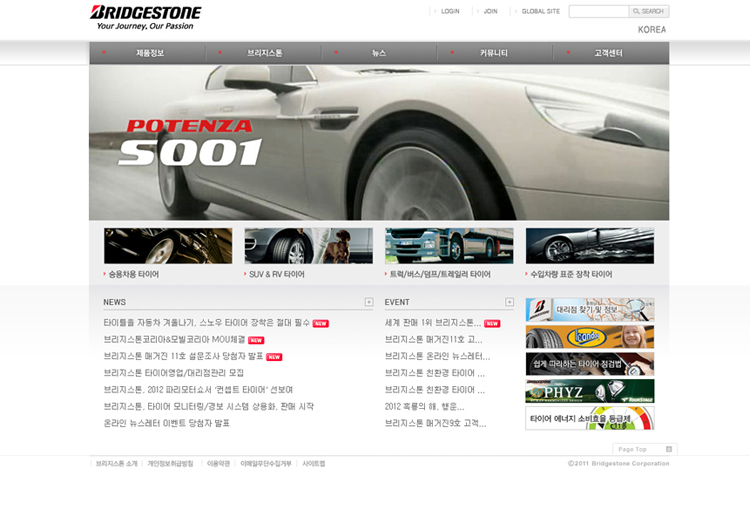Open news about 2012 파리모터쇼 concept tire
Screen dimensions: 750x525
tap(198, 390)
